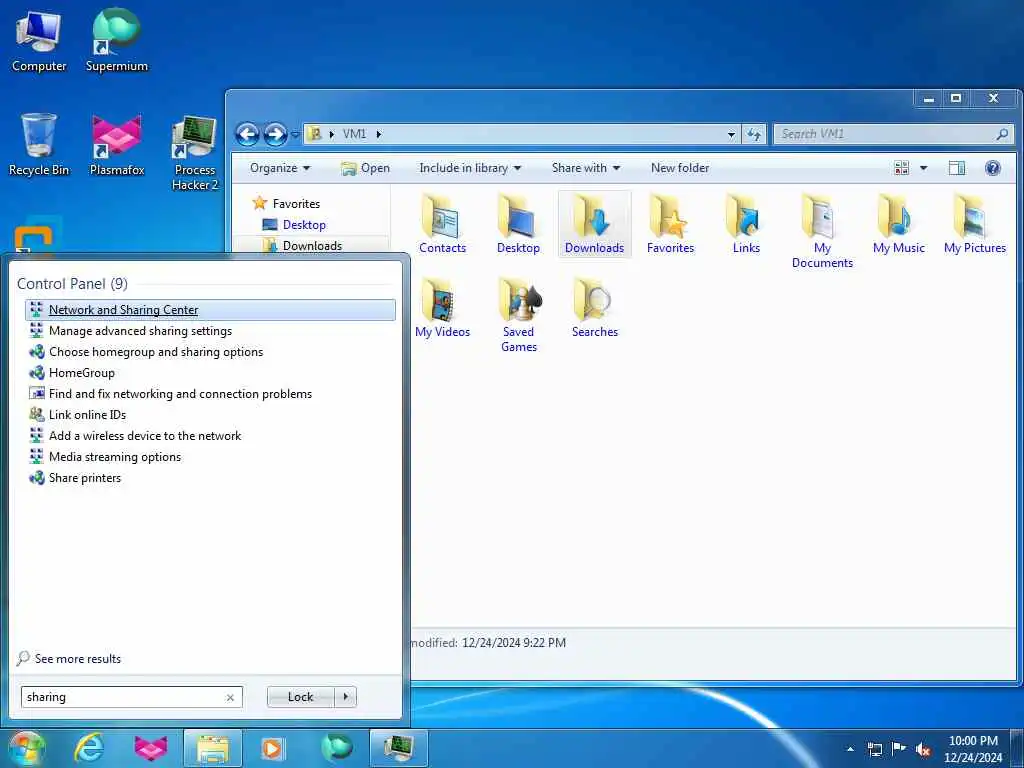The height and width of the screenshot is (768, 1024).
Task: Open Explorer Help question mark icon
Action: coord(993,168)
